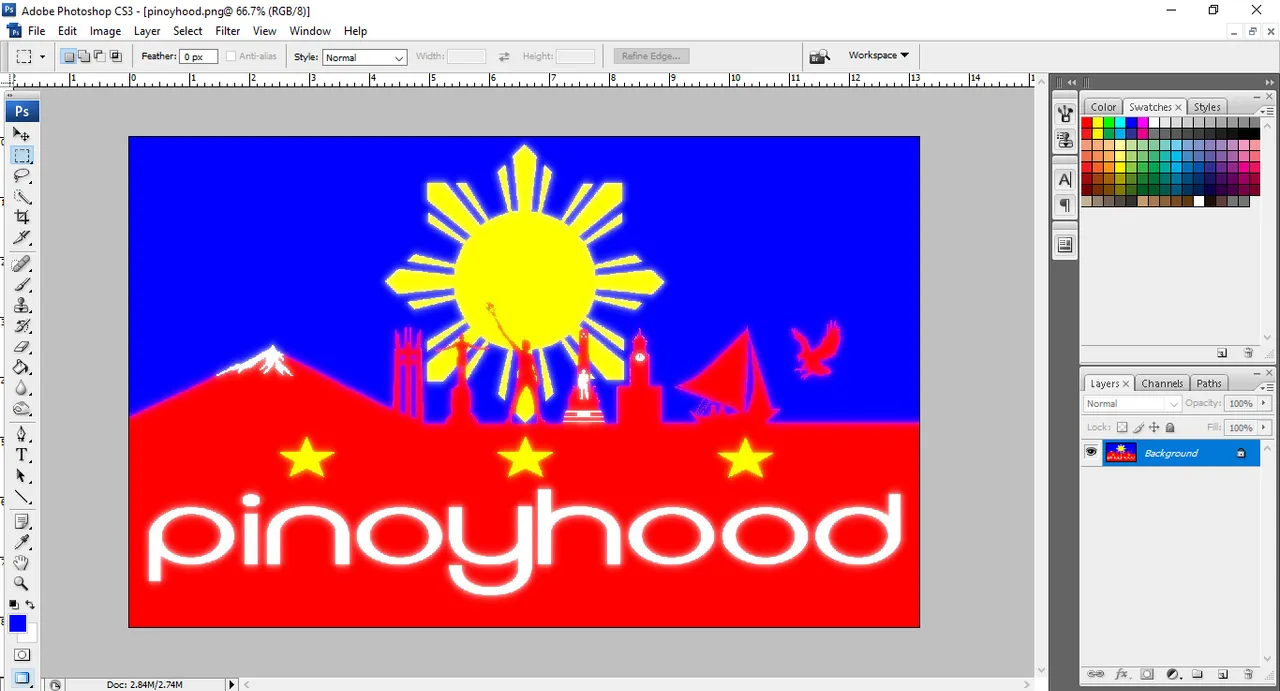Open the Opacity slider arrow
The width and height of the screenshot is (1280, 691).
[x=1264, y=404]
